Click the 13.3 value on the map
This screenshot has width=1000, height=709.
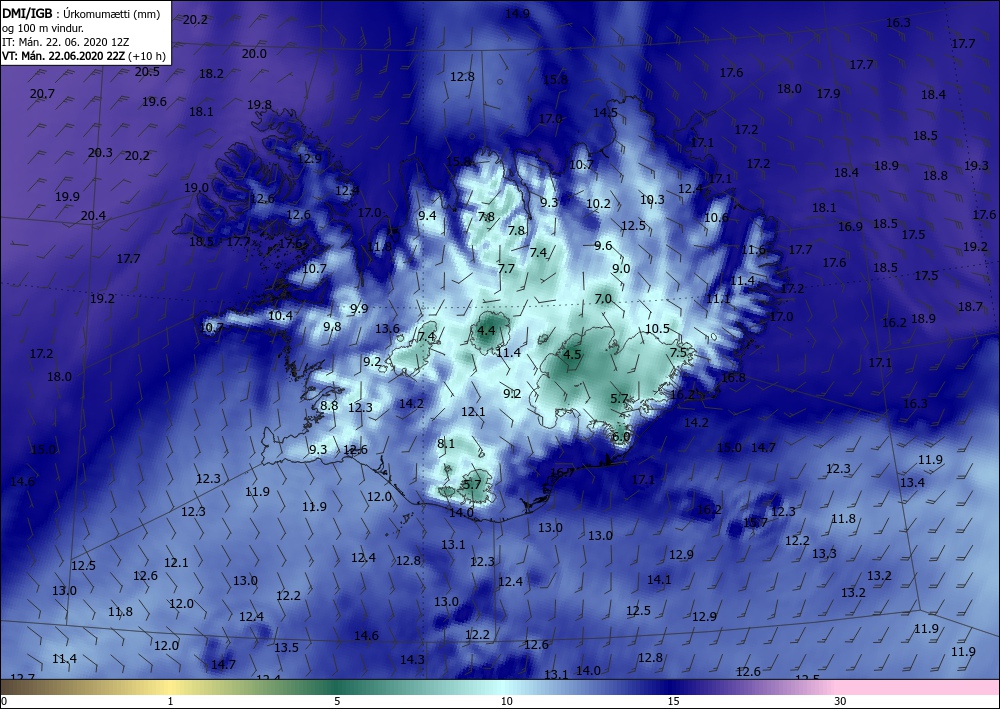tap(824, 553)
